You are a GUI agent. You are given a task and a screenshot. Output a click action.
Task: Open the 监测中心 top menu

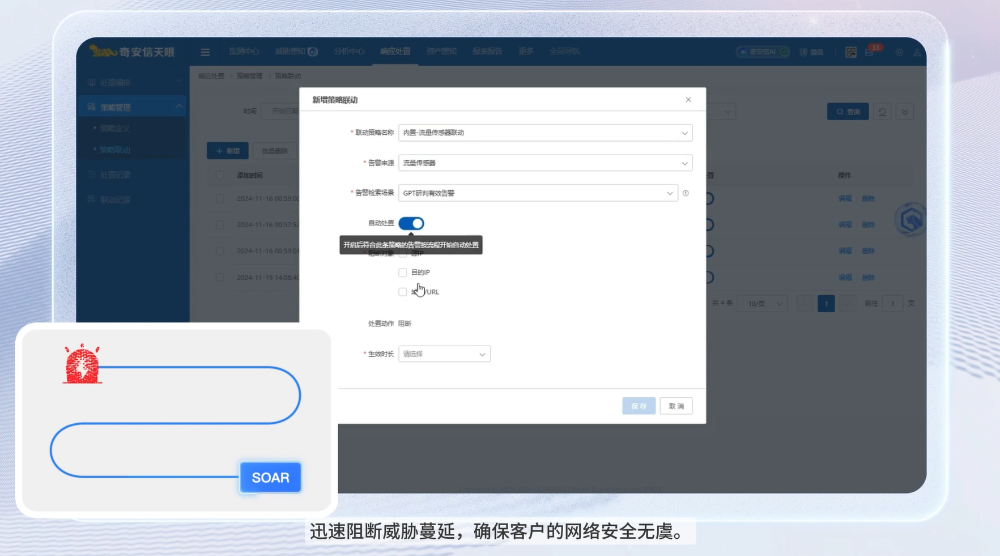(244, 52)
